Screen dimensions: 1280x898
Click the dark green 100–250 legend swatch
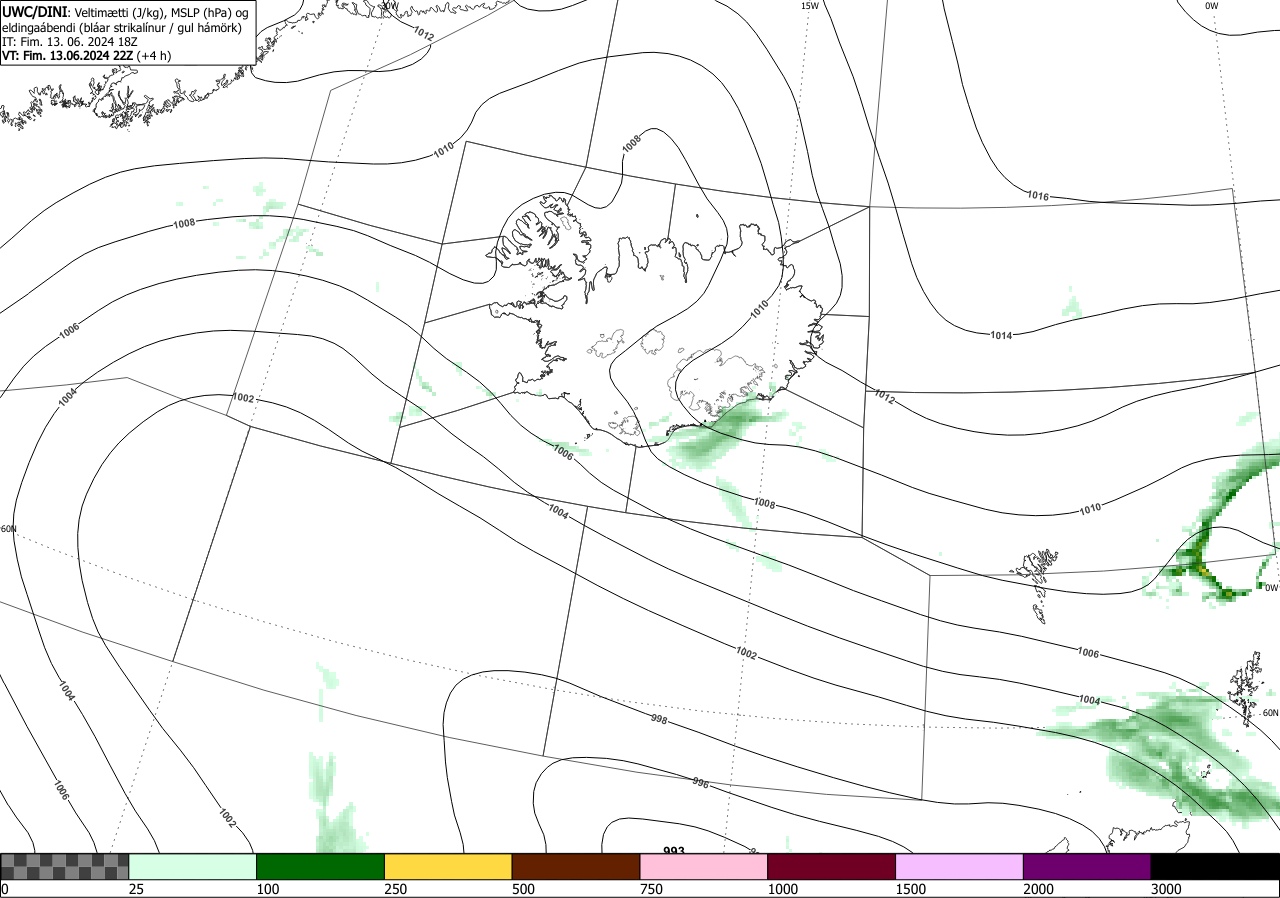click(x=320, y=866)
